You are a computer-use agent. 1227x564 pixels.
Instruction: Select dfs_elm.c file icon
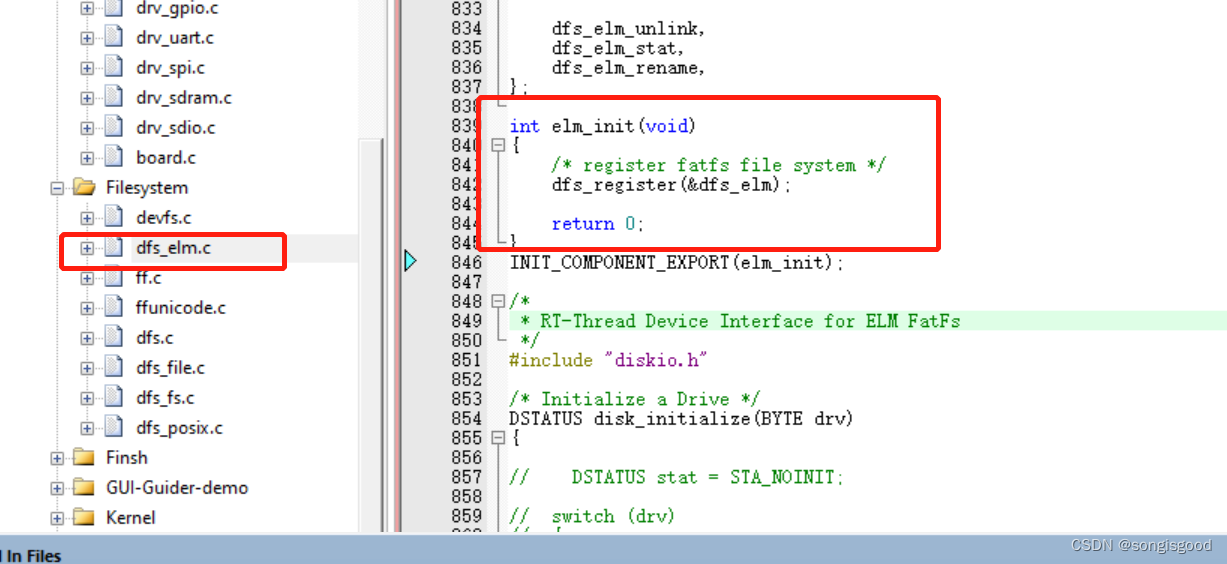(114, 248)
